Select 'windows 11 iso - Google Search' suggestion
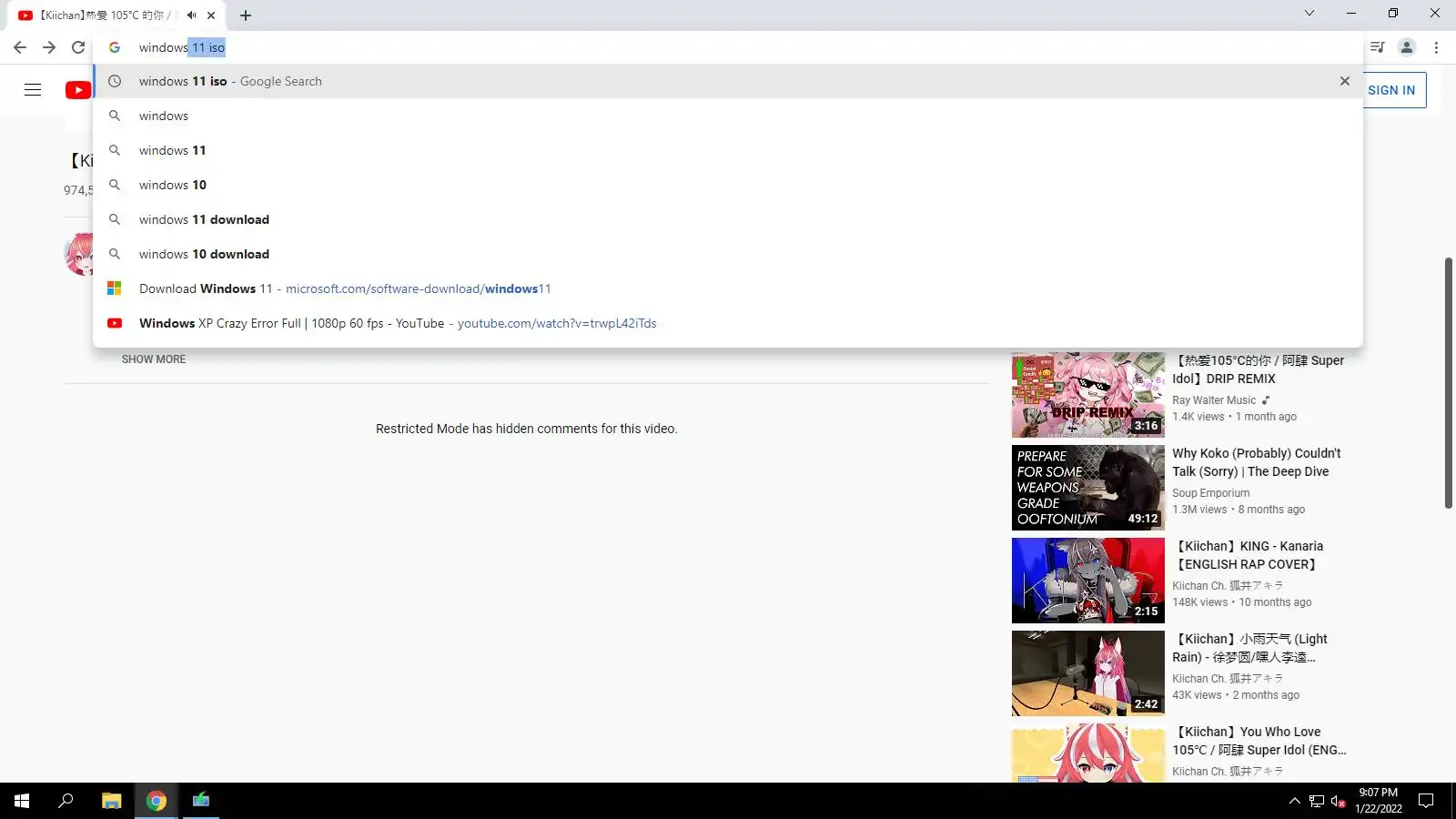 coord(728,81)
